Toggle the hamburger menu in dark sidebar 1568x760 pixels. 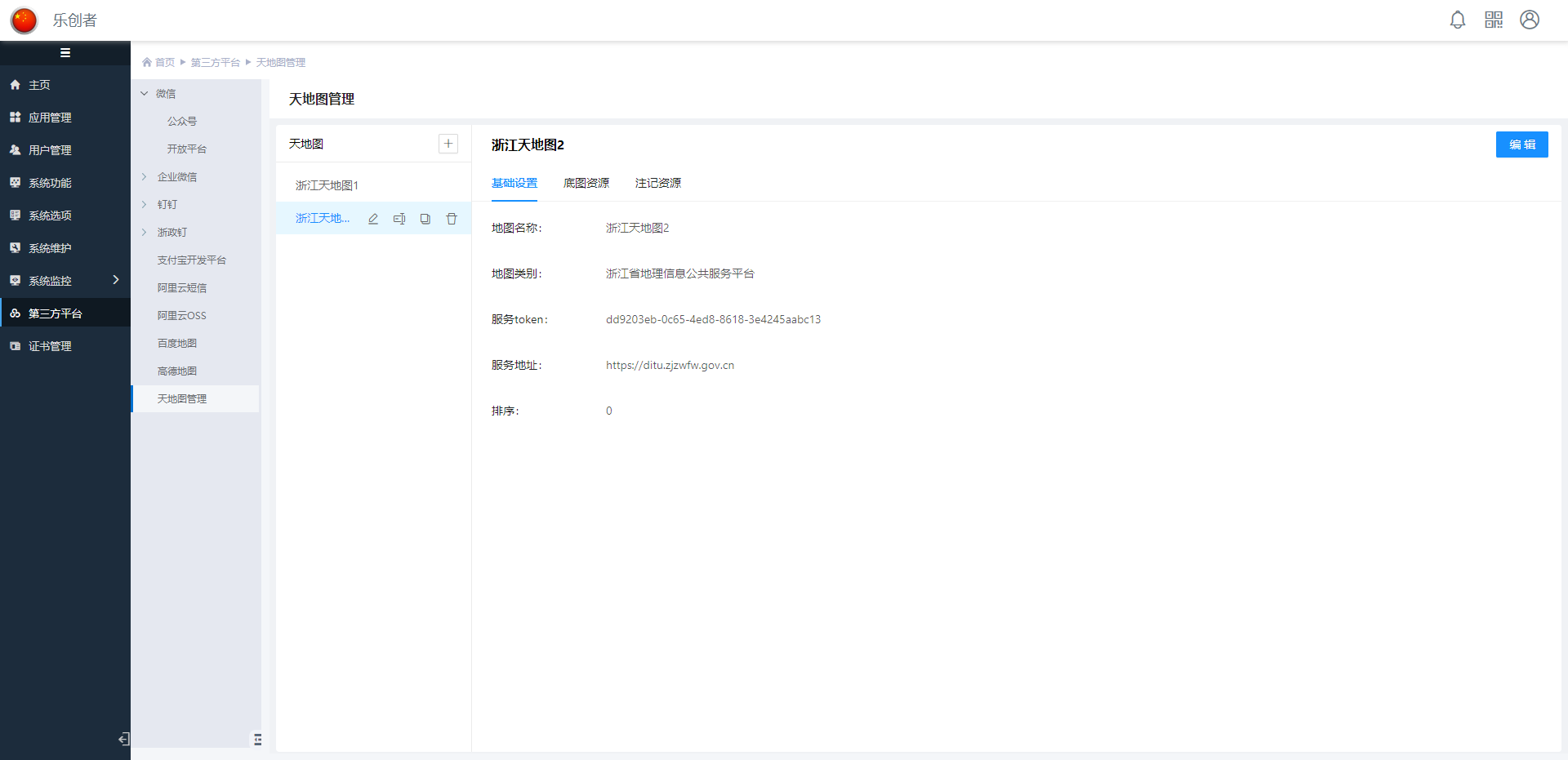tap(65, 53)
